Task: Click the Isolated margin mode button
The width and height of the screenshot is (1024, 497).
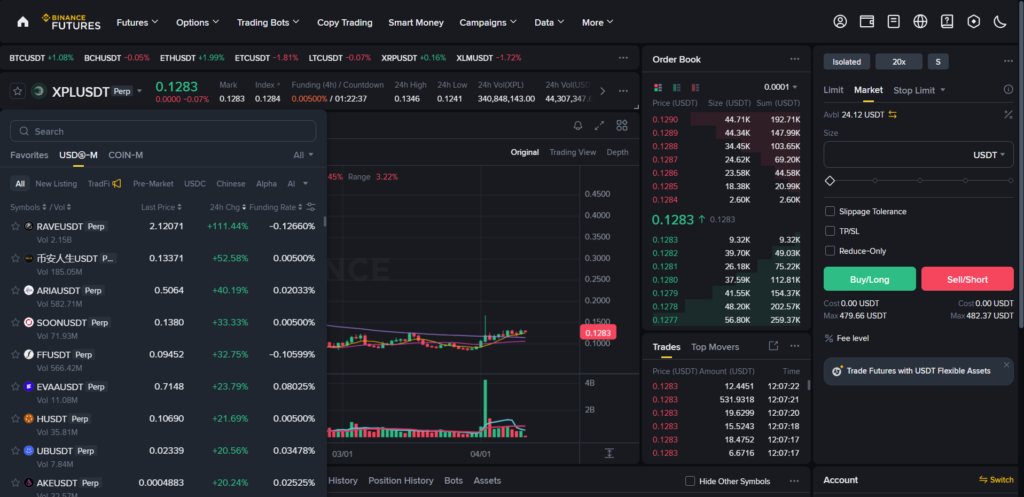Action: pos(846,61)
